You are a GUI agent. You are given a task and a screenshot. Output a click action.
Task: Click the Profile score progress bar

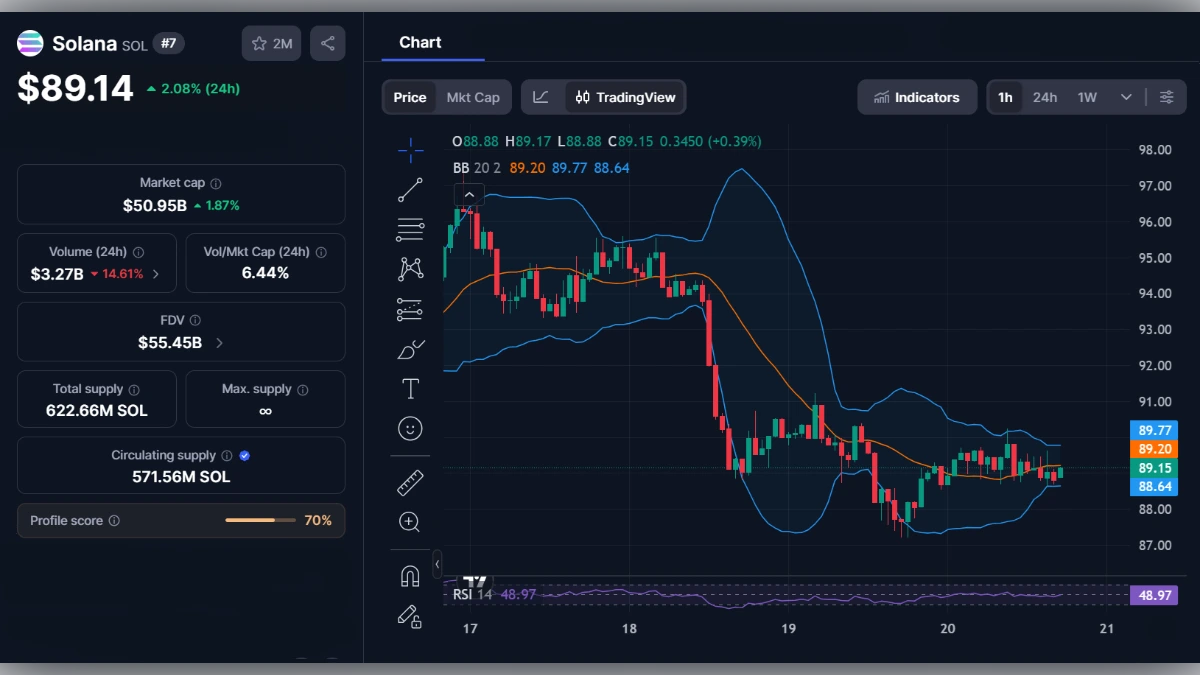(x=261, y=520)
